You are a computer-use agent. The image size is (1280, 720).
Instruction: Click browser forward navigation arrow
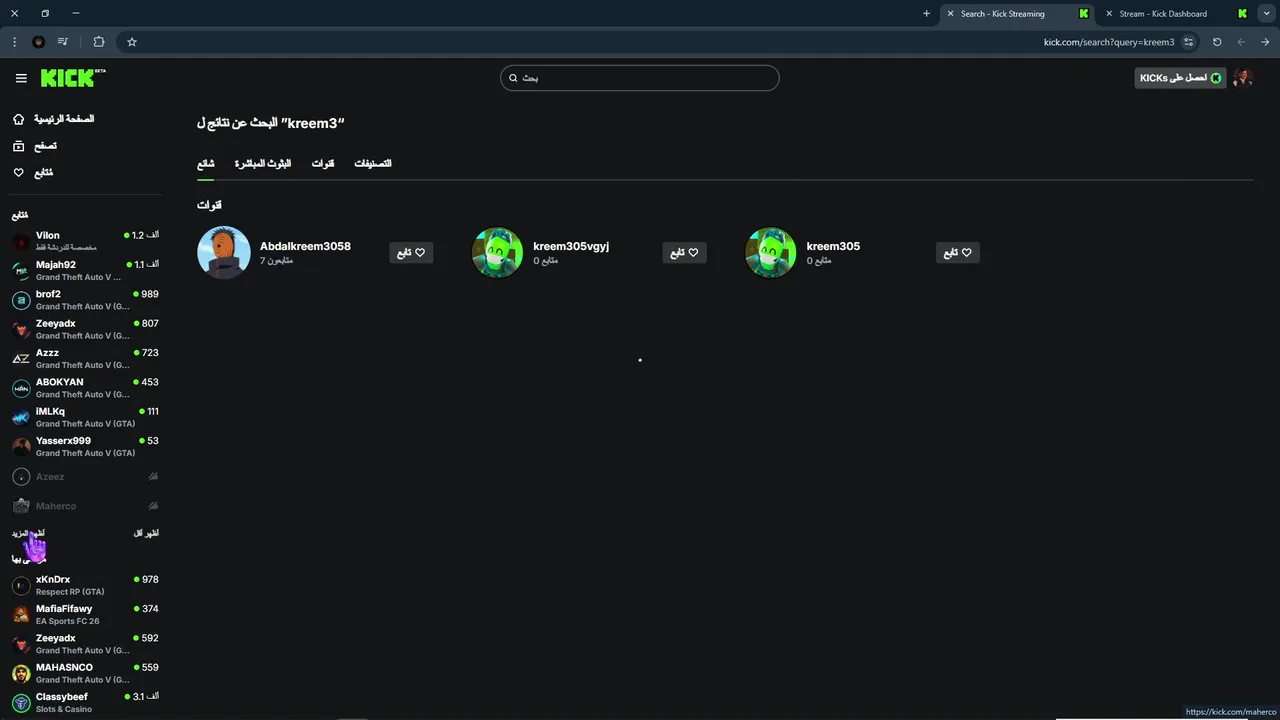[x=1265, y=42]
